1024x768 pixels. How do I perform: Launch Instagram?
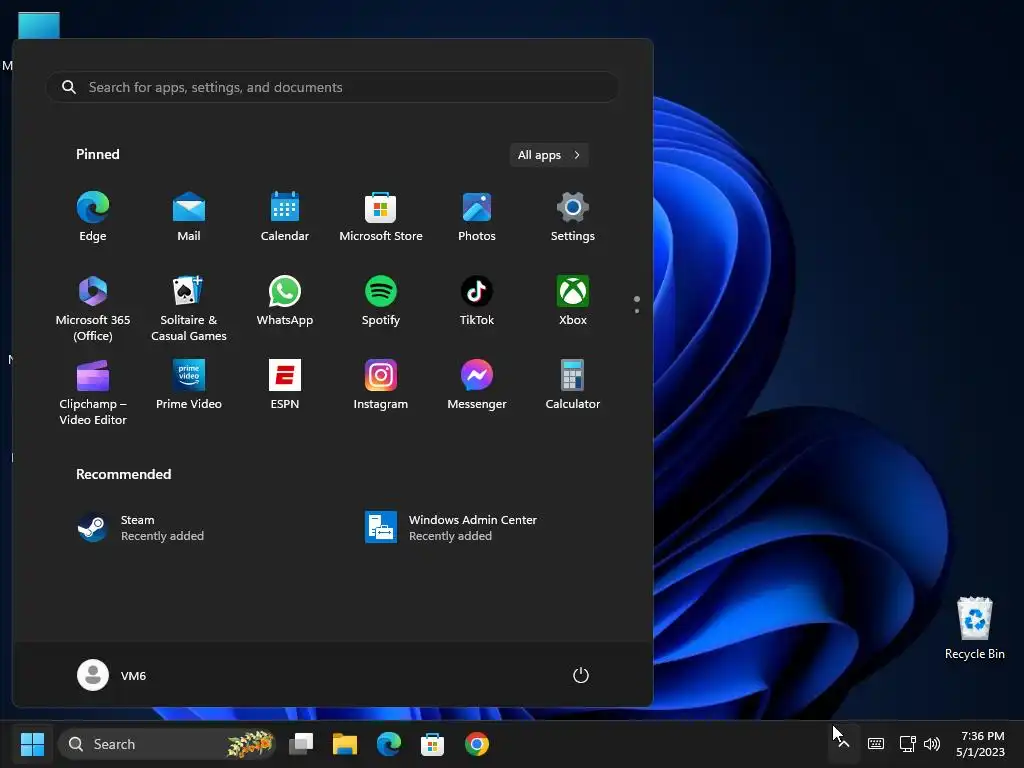click(x=381, y=385)
